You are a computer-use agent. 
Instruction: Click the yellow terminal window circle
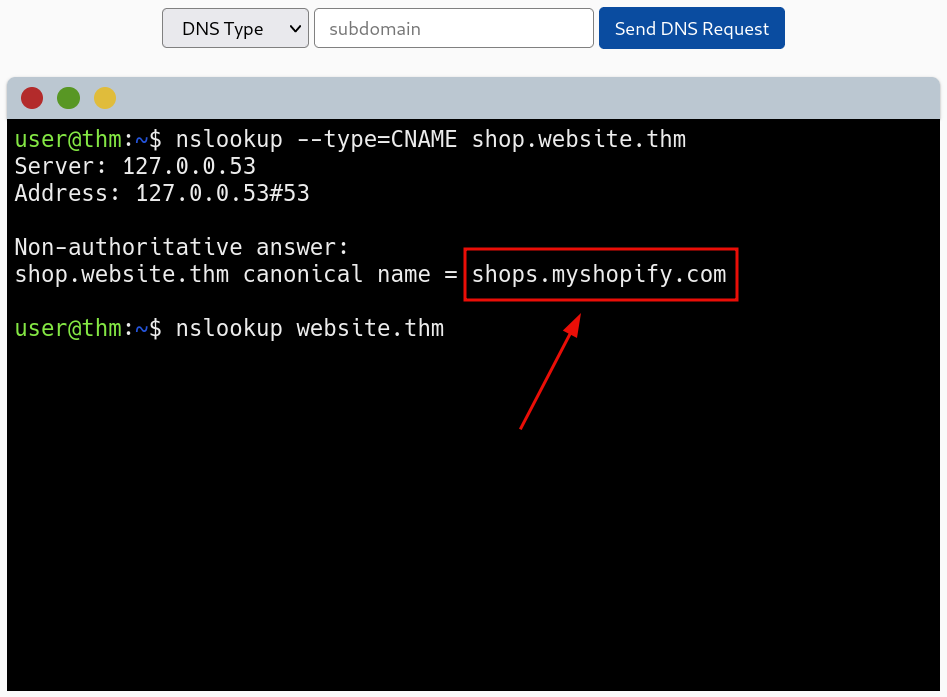[x=104, y=98]
